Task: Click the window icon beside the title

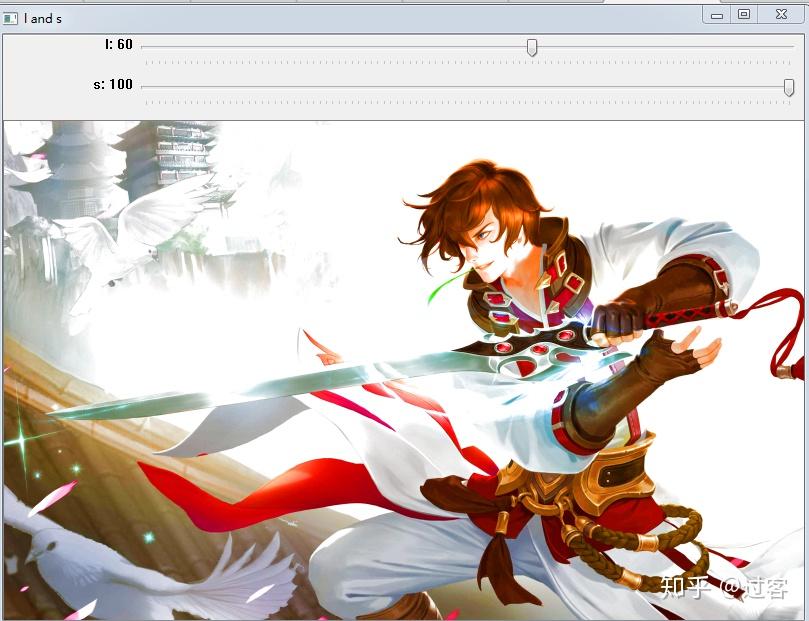Action: [10, 19]
